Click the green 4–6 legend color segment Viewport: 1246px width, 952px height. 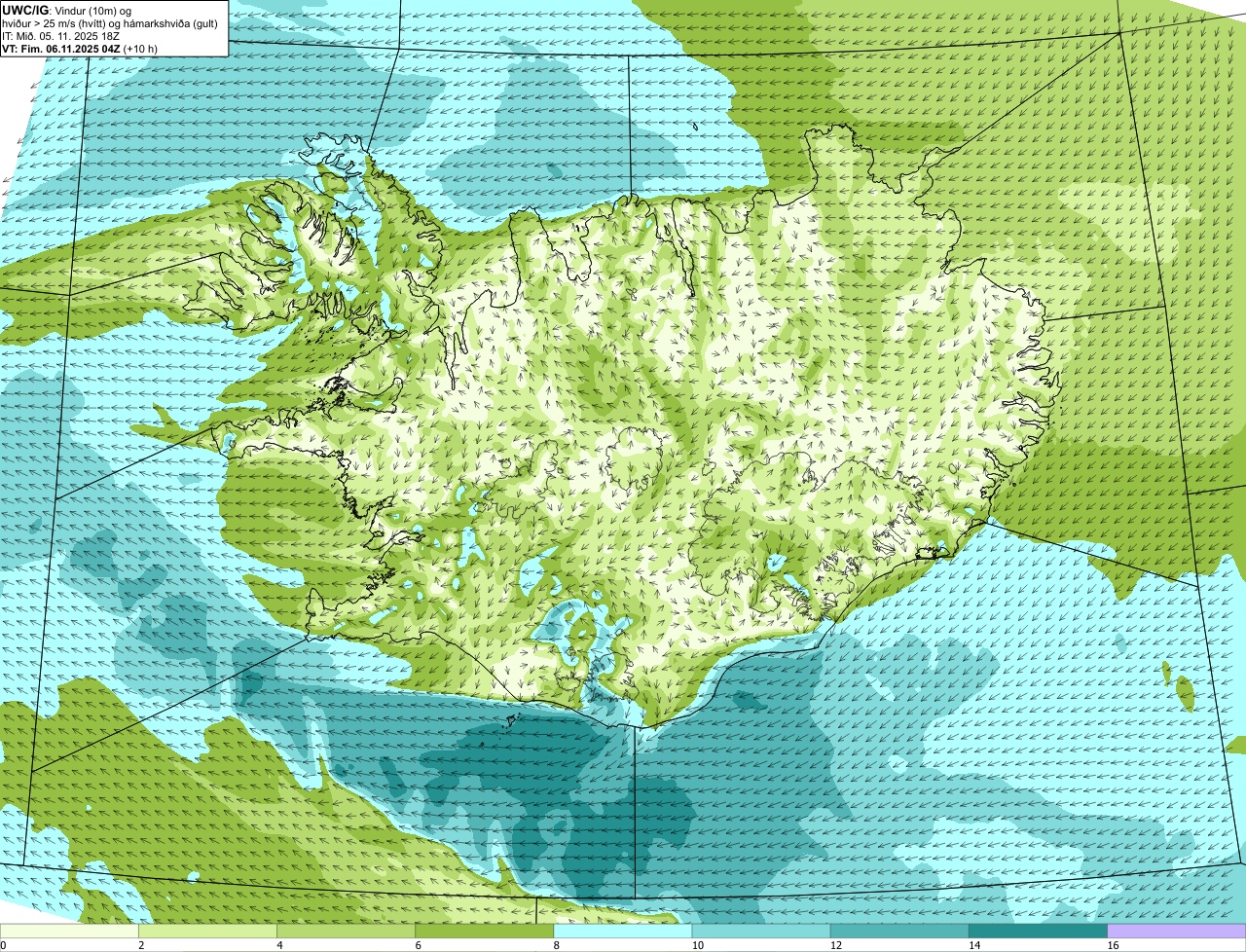point(346,932)
